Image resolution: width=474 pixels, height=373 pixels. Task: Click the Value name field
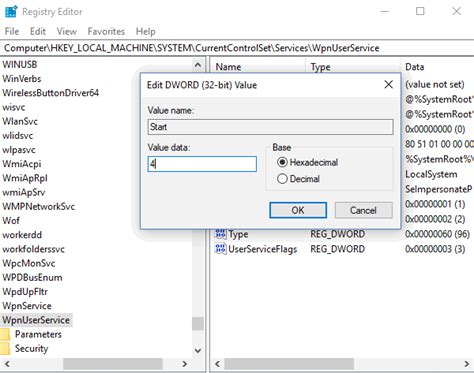coord(270,127)
